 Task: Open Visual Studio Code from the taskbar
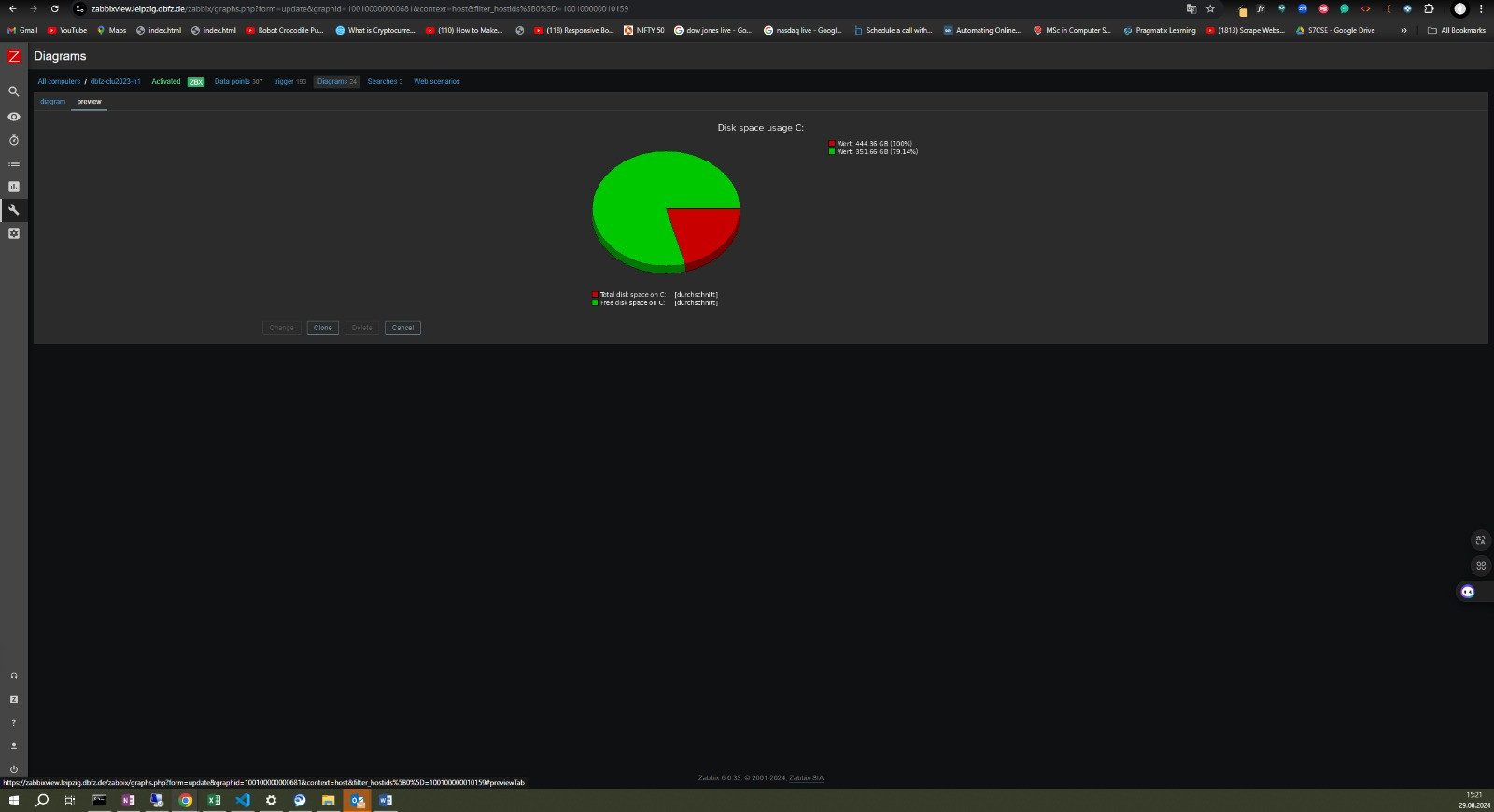pyautogui.click(x=243, y=800)
